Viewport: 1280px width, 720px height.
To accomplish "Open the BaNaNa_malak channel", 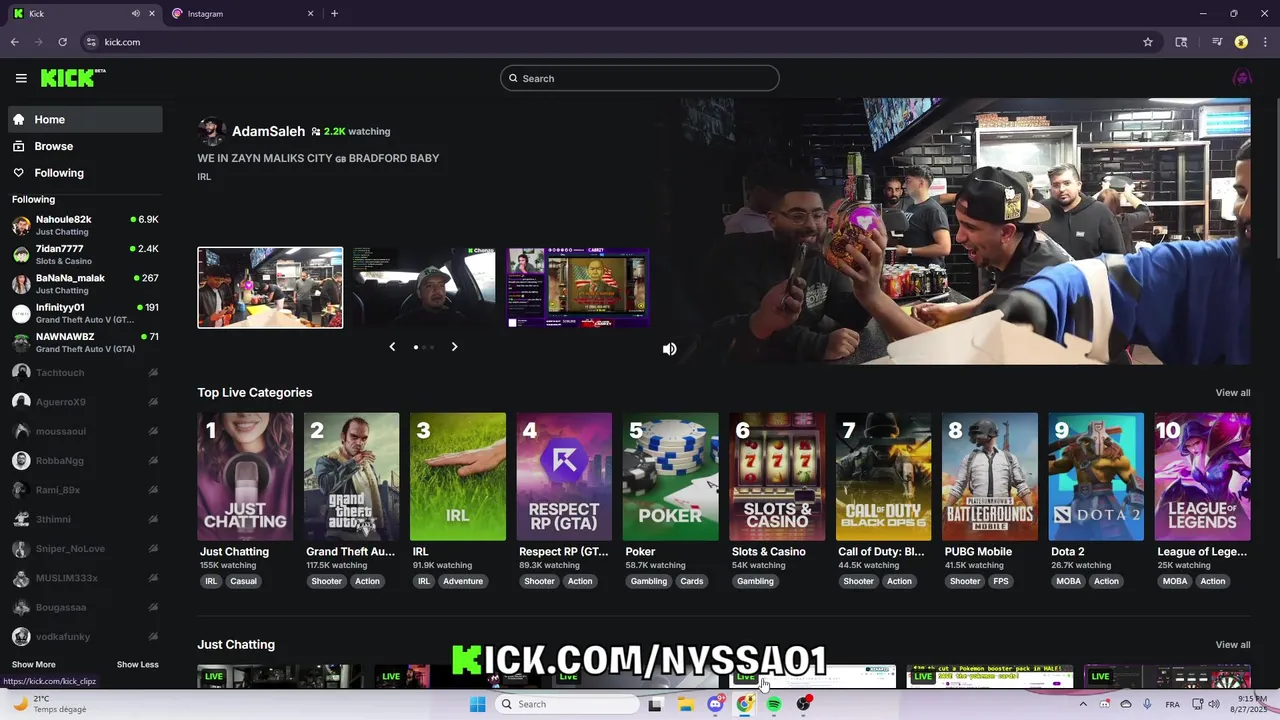I will click(85, 284).
